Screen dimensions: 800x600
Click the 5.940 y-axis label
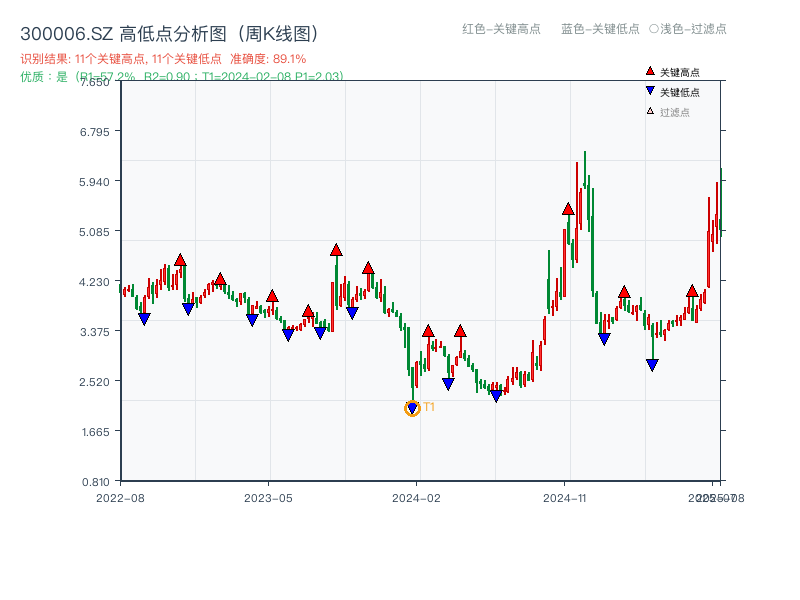pos(94,182)
